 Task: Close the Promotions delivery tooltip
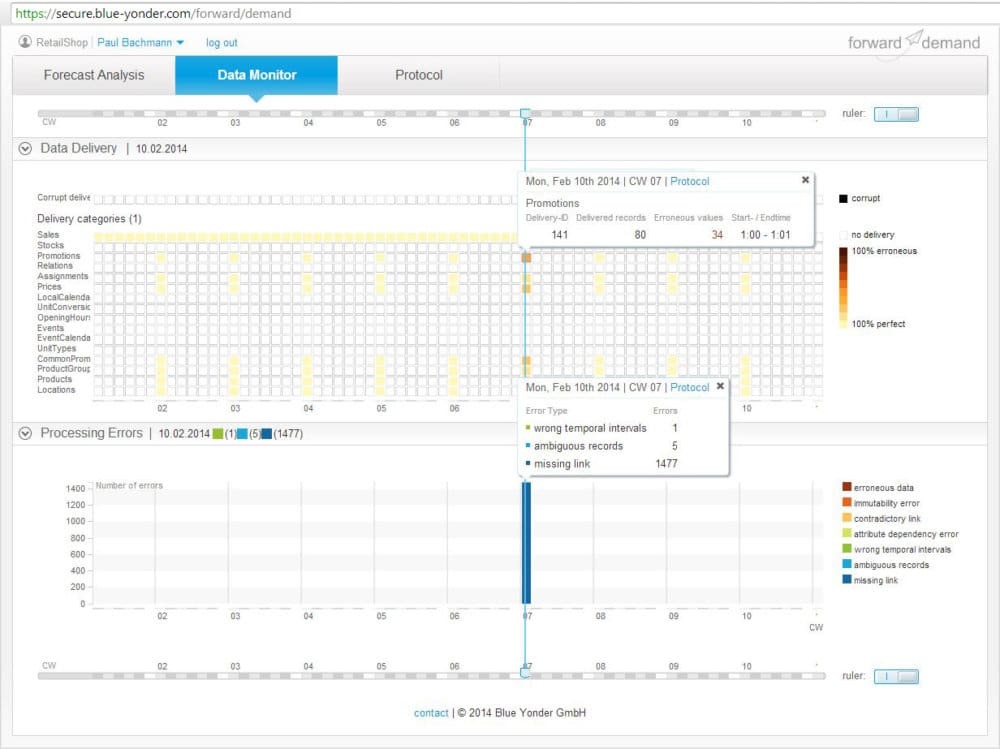(x=806, y=181)
